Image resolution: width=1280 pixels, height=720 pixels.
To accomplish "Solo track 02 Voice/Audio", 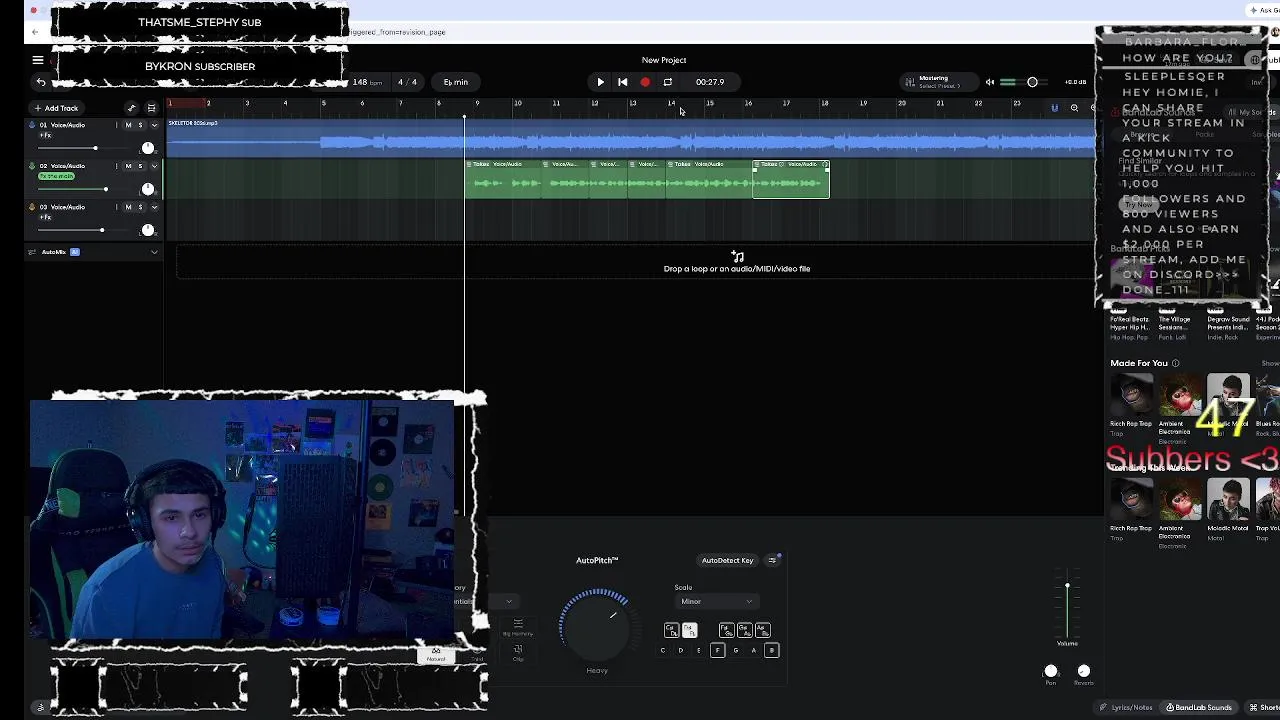I will click(x=140, y=166).
